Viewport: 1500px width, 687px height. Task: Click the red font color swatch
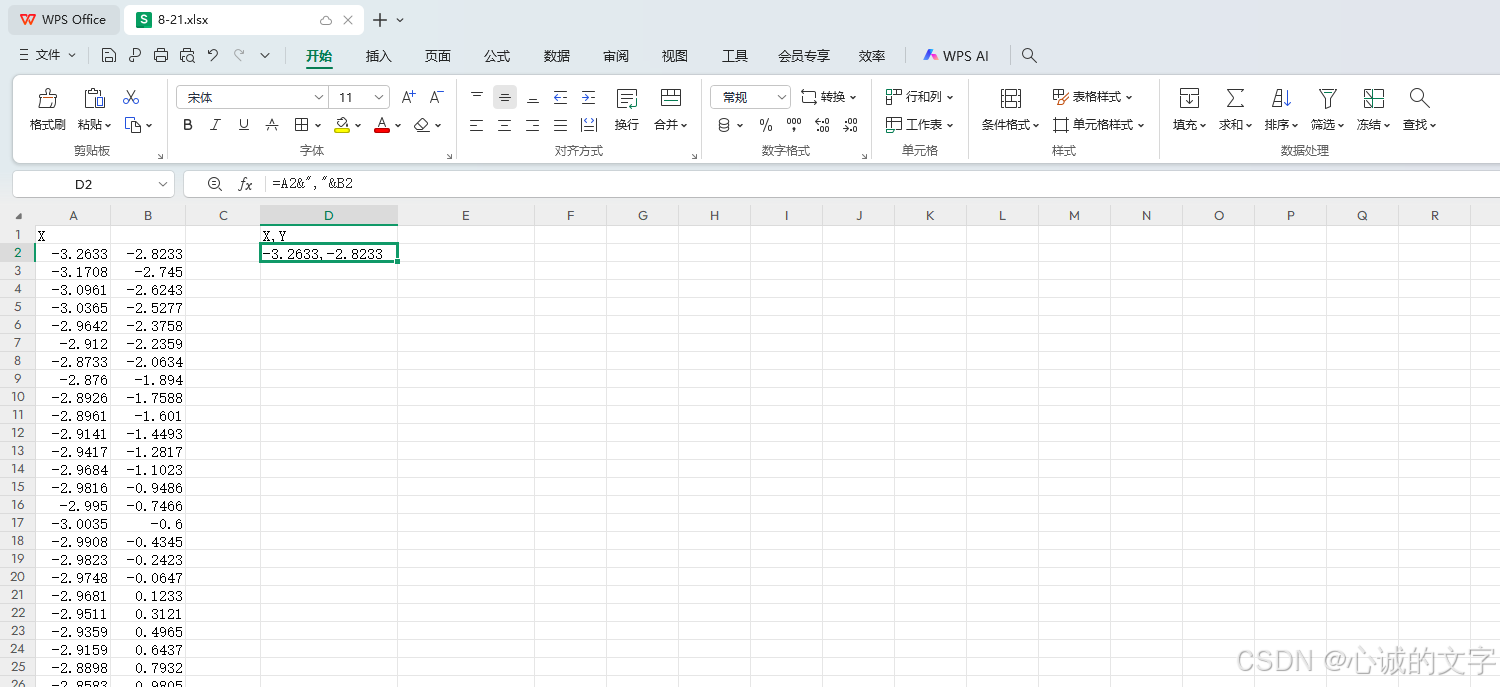(381, 130)
